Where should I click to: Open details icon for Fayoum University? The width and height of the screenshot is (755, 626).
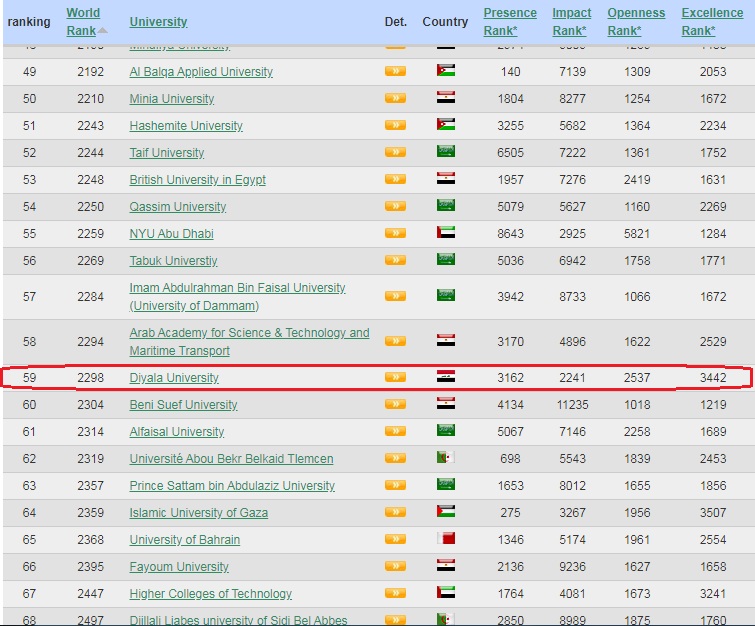tap(395, 566)
